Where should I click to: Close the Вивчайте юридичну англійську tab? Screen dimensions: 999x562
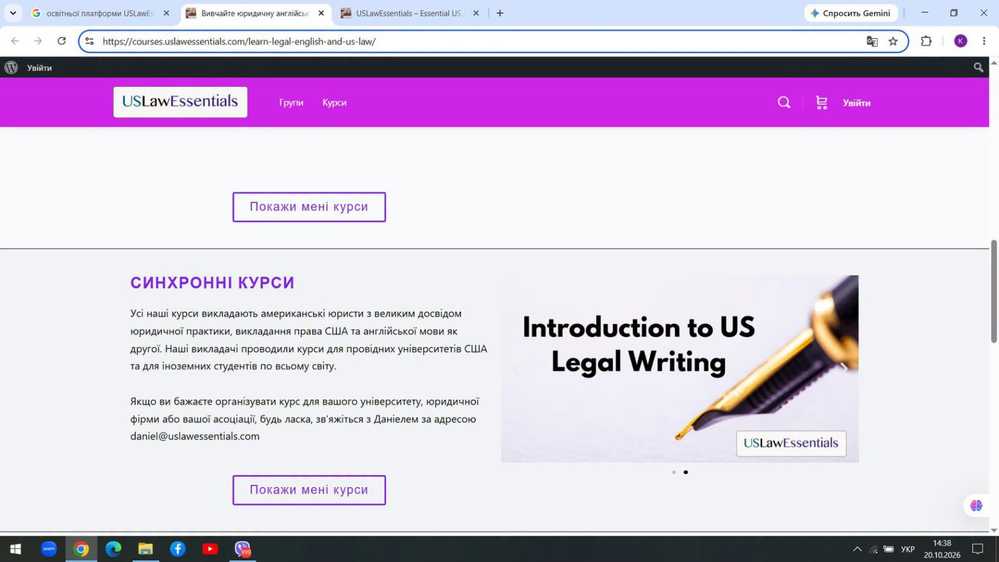(321, 13)
